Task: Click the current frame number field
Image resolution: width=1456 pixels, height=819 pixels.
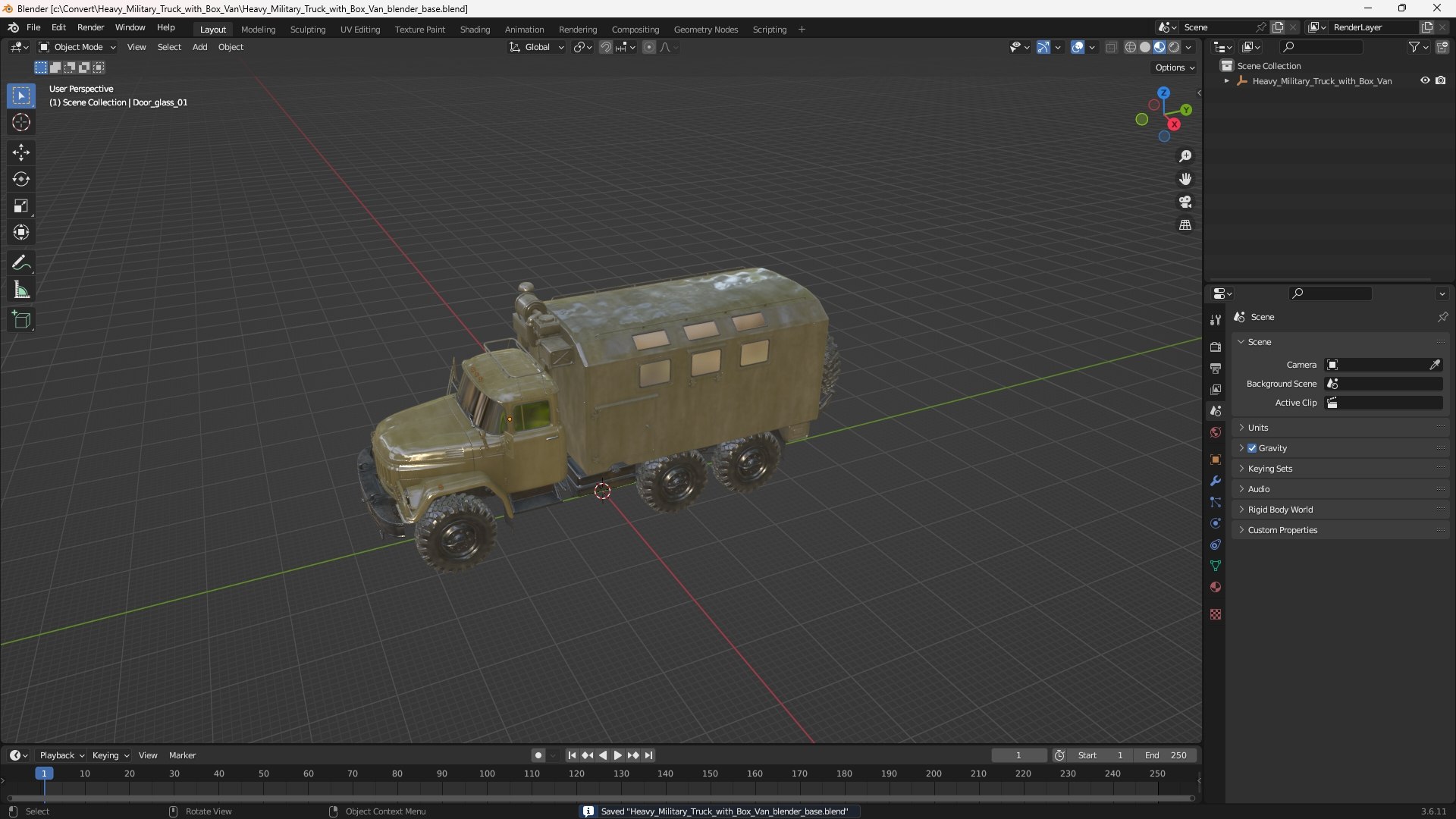Action: pyautogui.click(x=1018, y=755)
